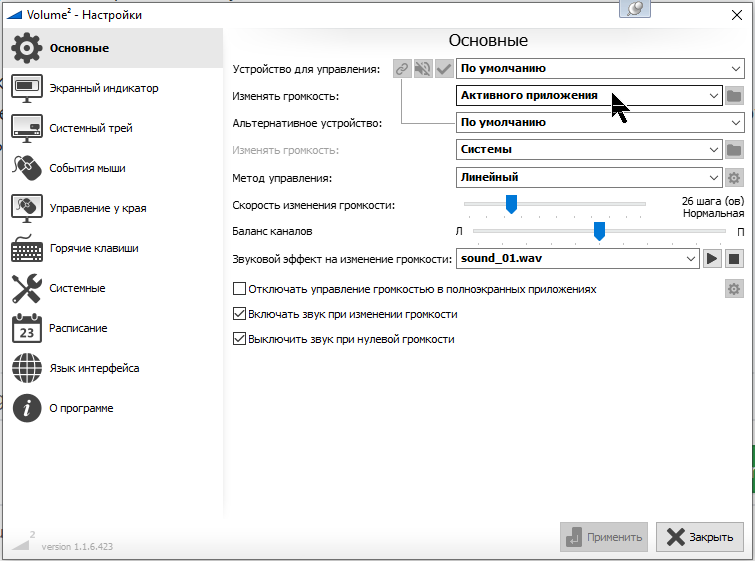Click the globe icon for Язык интерфейса
The width and height of the screenshot is (755, 561).
tap(26, 368)
